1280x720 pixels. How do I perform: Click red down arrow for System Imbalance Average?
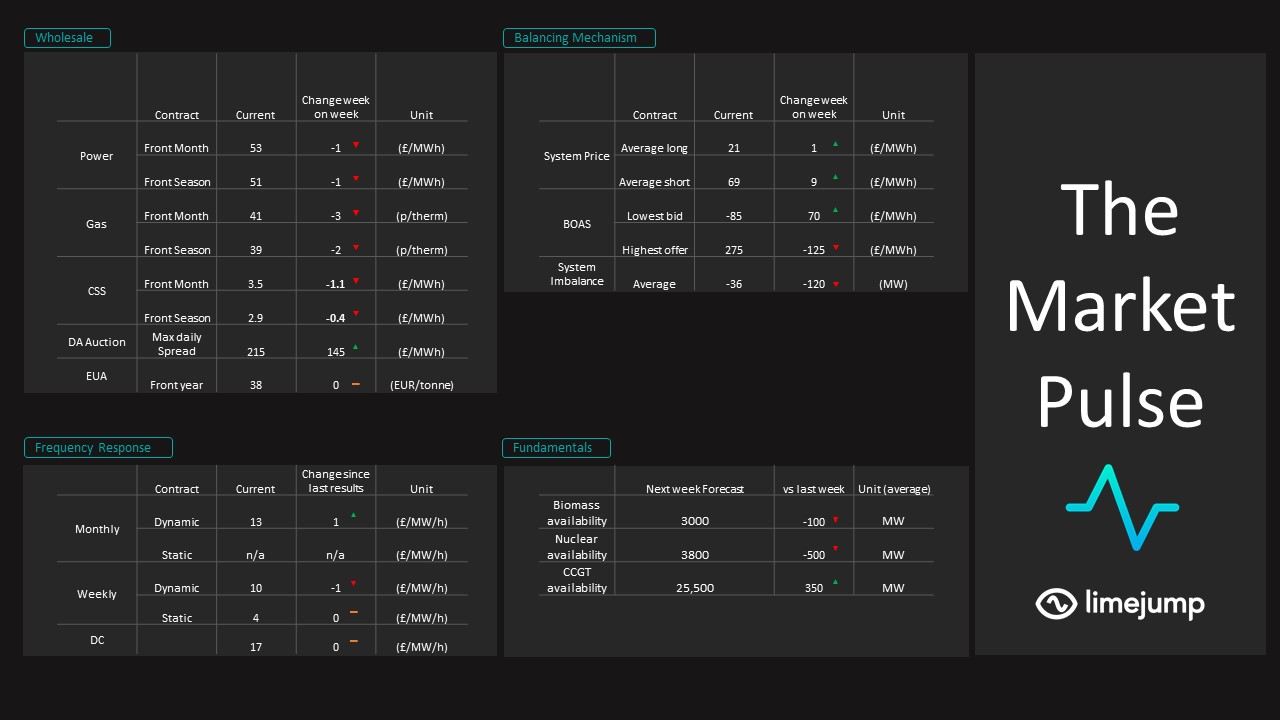point(835,284)
